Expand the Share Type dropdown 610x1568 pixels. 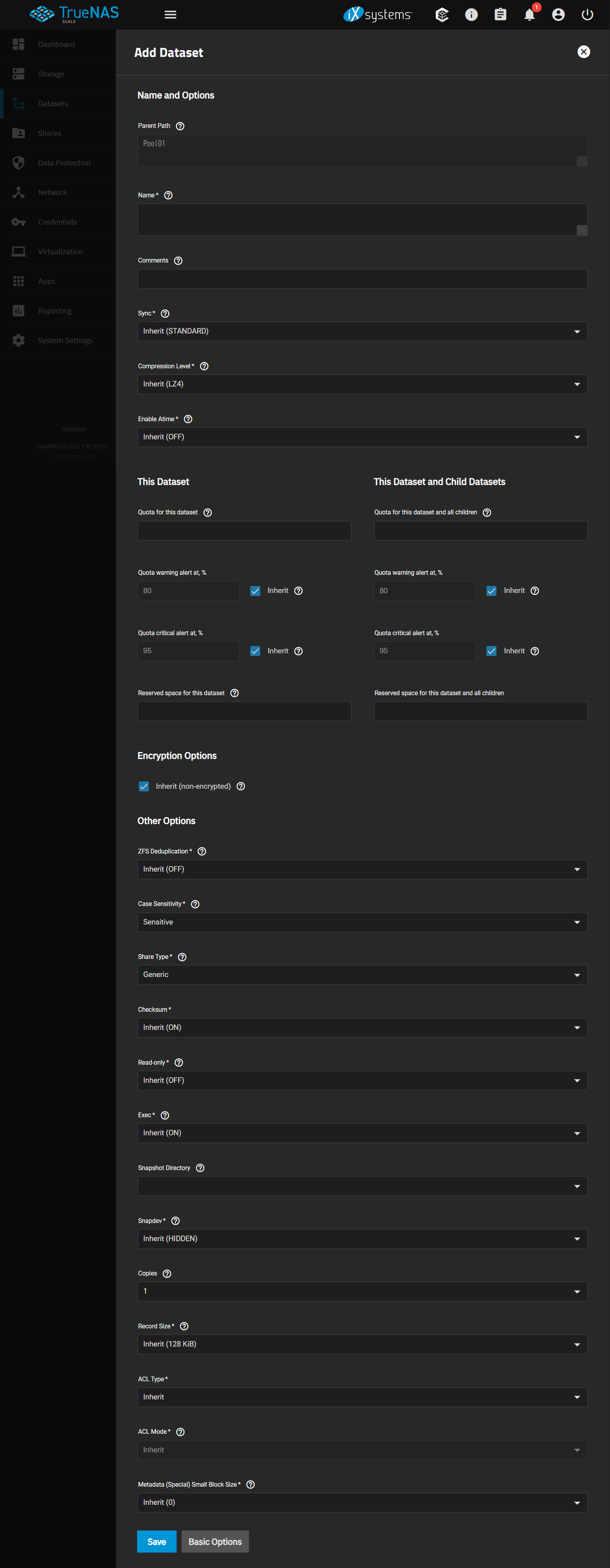coord(362,975)
